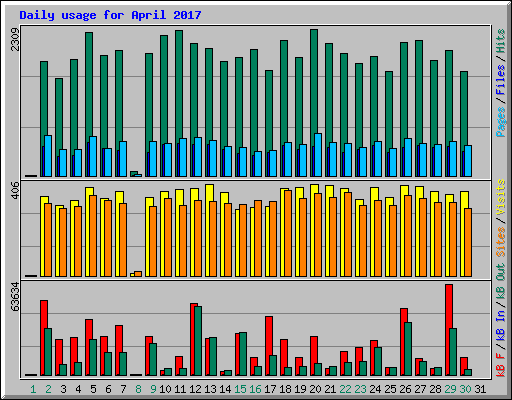This screenshot has height=400, width=512.
Task: Select the green kB Out bar on day 12
Action: click(x=198, y=341)
